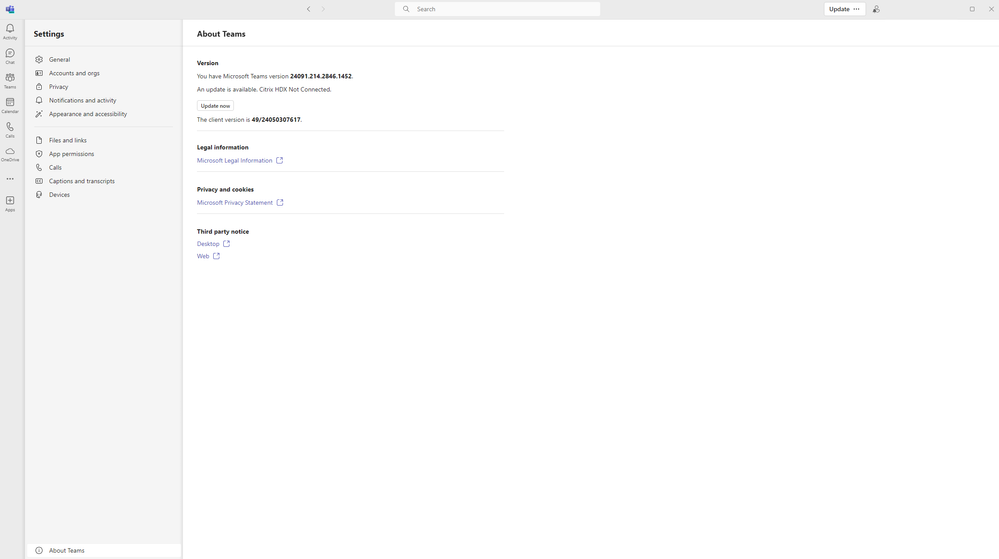Click the Third party notice section heading
The width and height of the screenshot is (999, 559).
[223, 231]
